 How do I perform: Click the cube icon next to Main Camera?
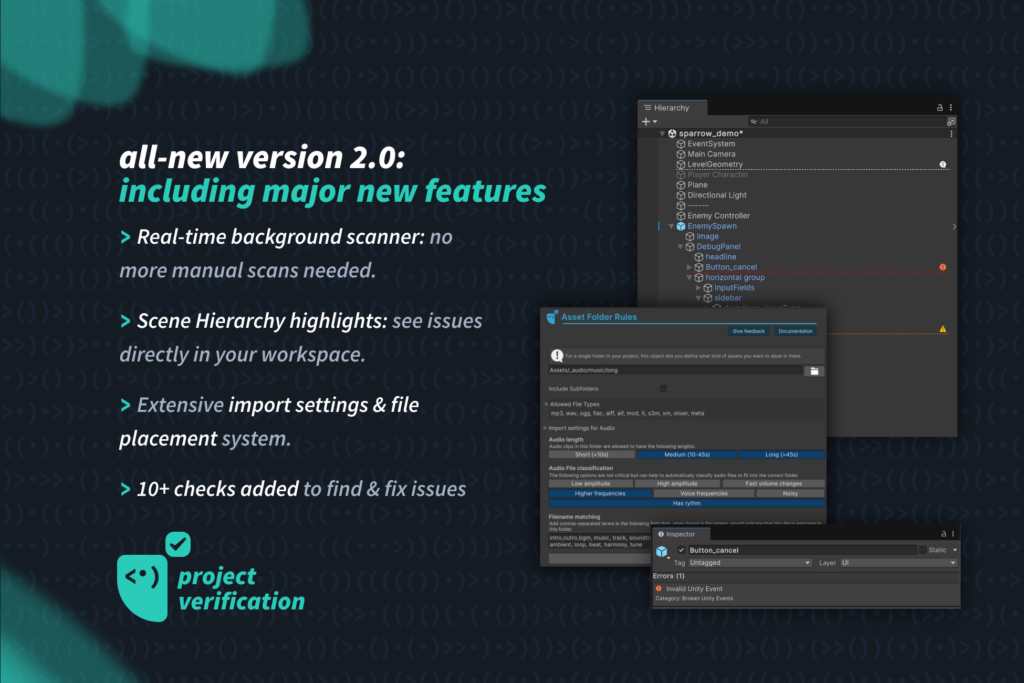(680, 154)
